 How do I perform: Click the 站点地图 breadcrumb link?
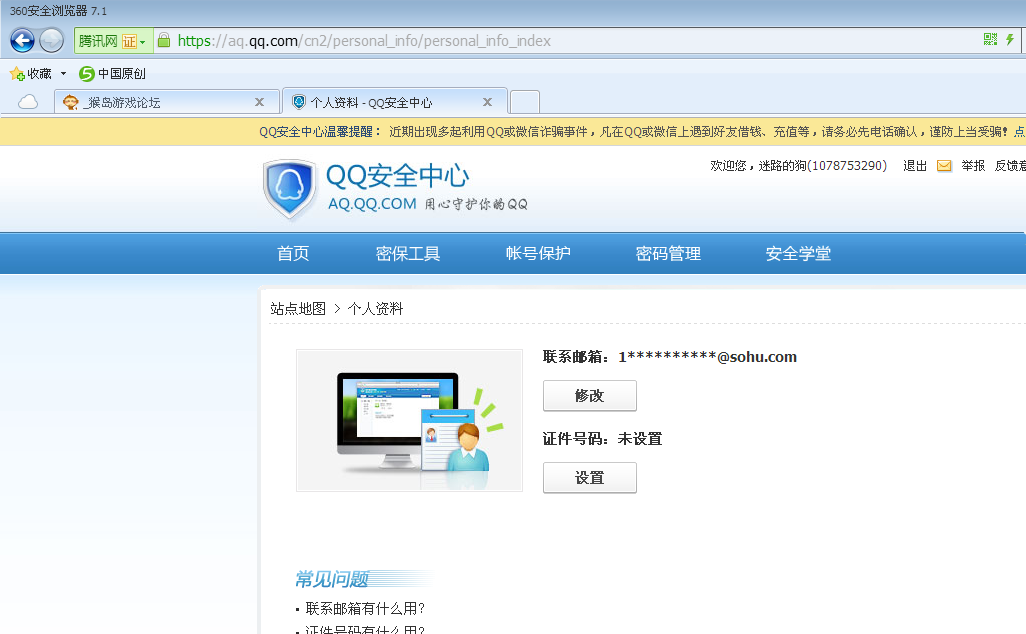click(298, 309)
